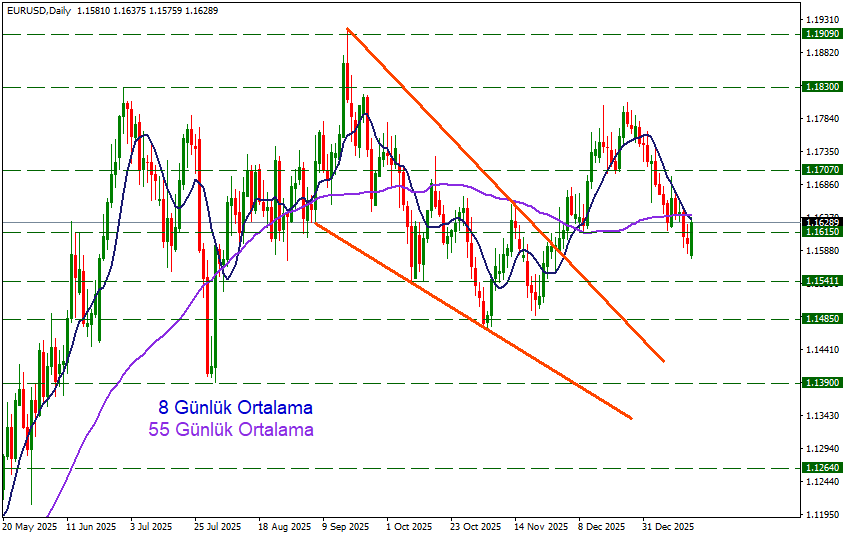Select the 20 May 2025 date label
Viewport: 846px width, 538px height.
pyautogui.click(x=30, y=526)
